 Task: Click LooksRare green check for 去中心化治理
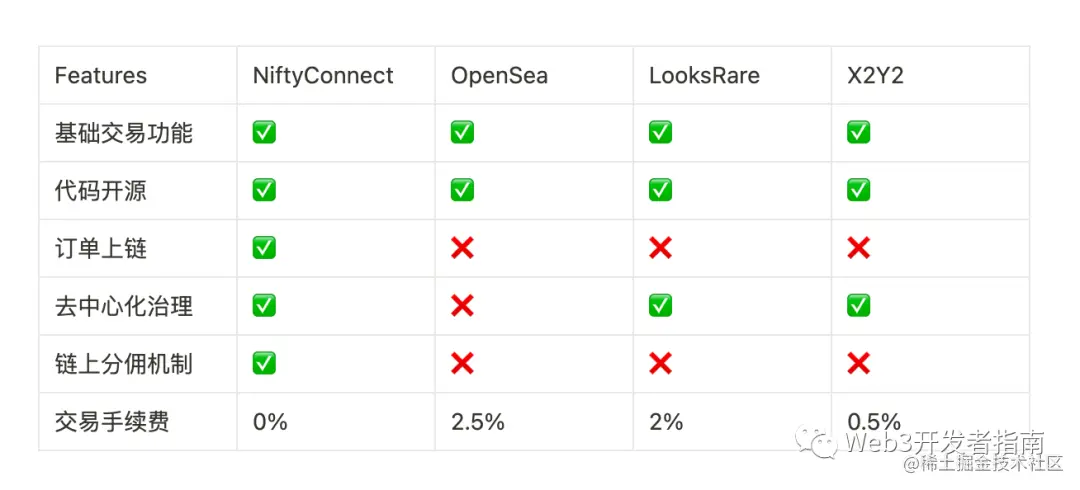click(660, 306)
